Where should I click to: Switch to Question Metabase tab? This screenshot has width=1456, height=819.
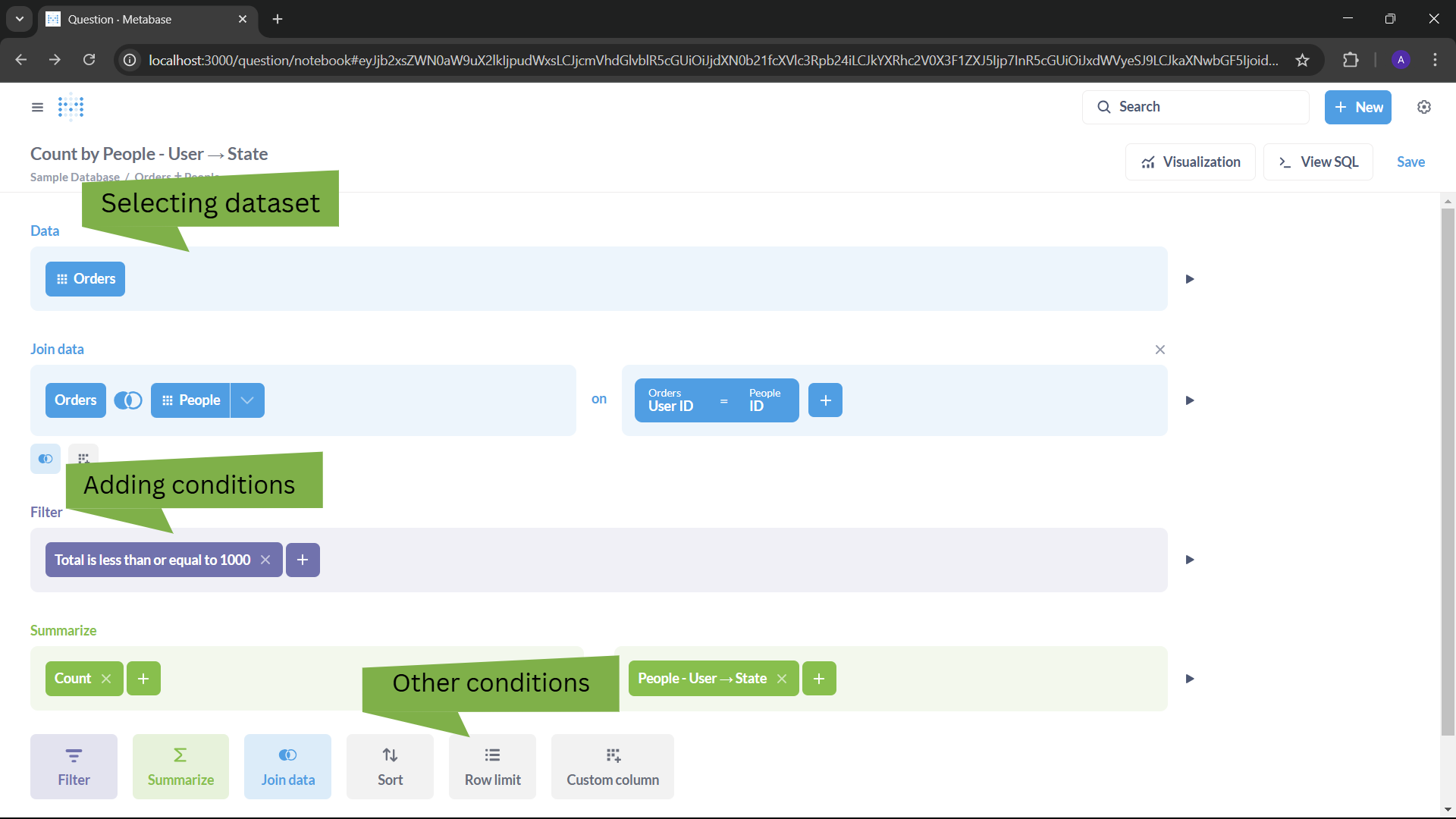point(148,19)
